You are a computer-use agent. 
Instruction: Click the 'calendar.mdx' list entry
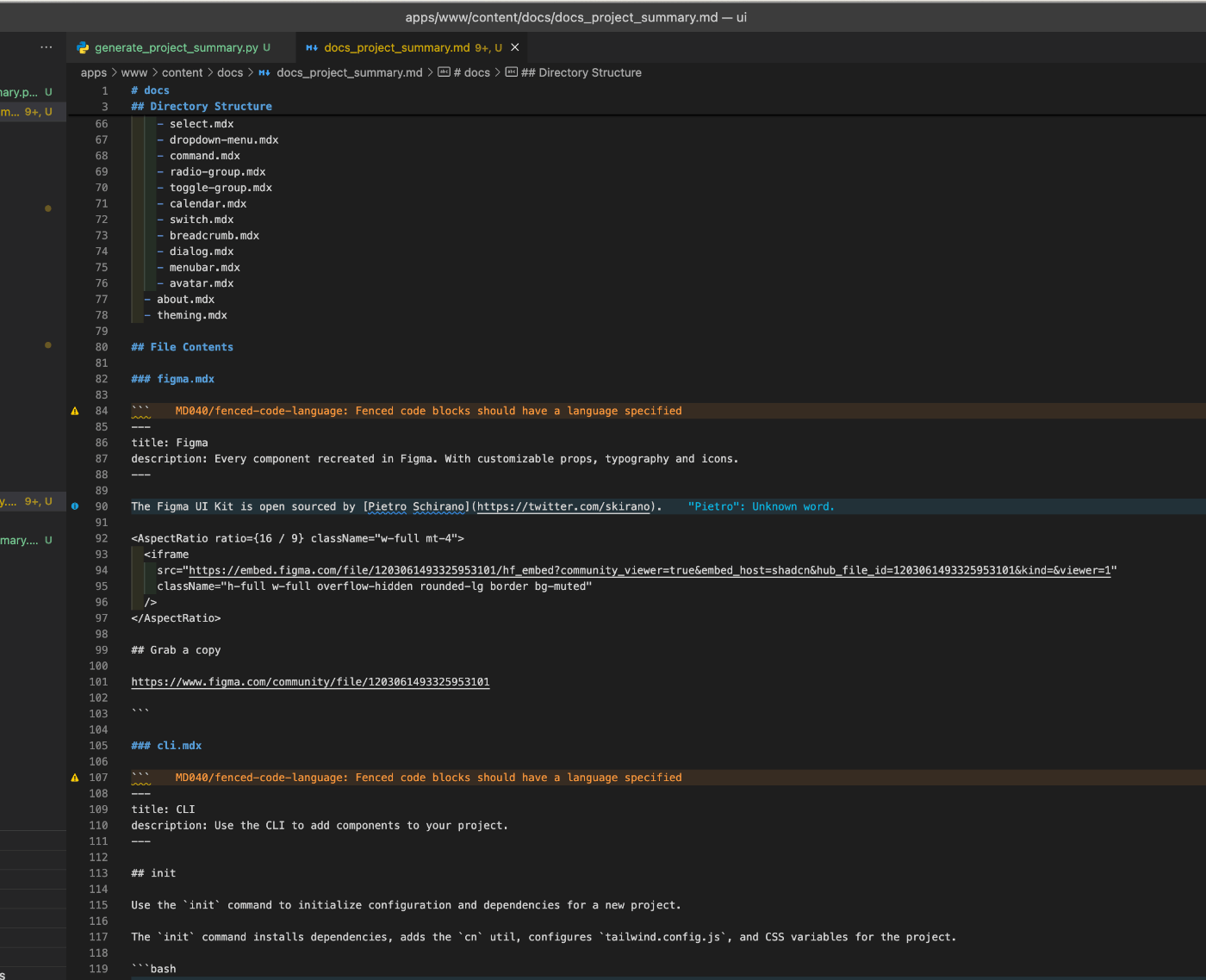(x=208, y=203)
